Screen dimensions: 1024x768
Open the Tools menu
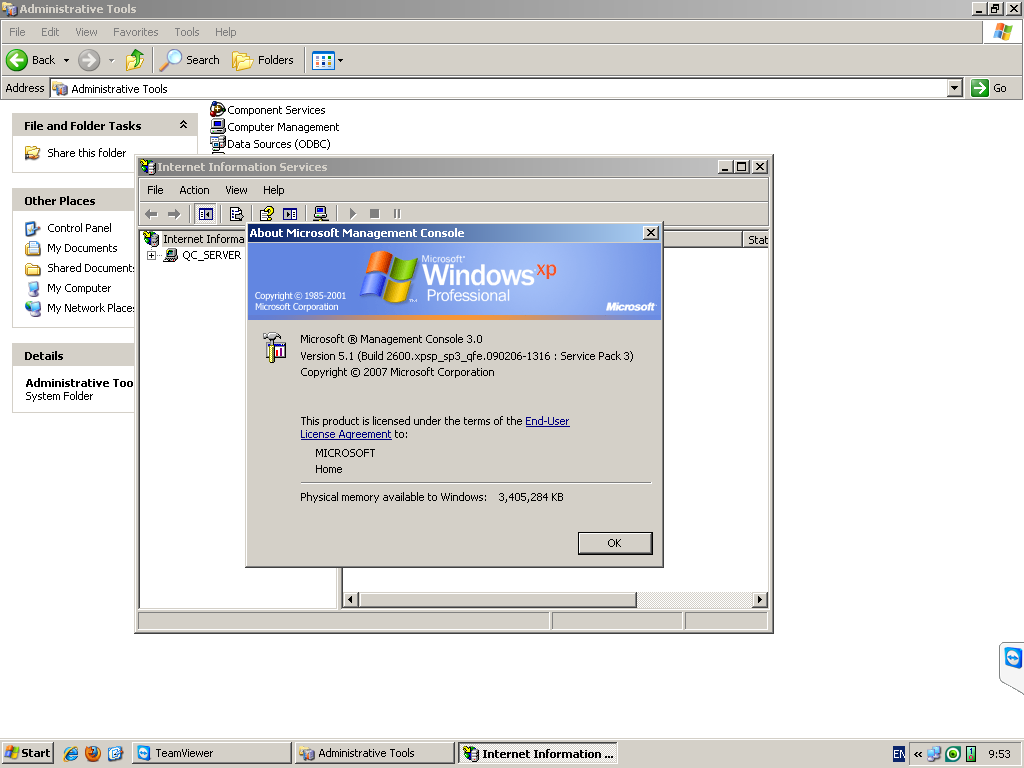(186, 32)
